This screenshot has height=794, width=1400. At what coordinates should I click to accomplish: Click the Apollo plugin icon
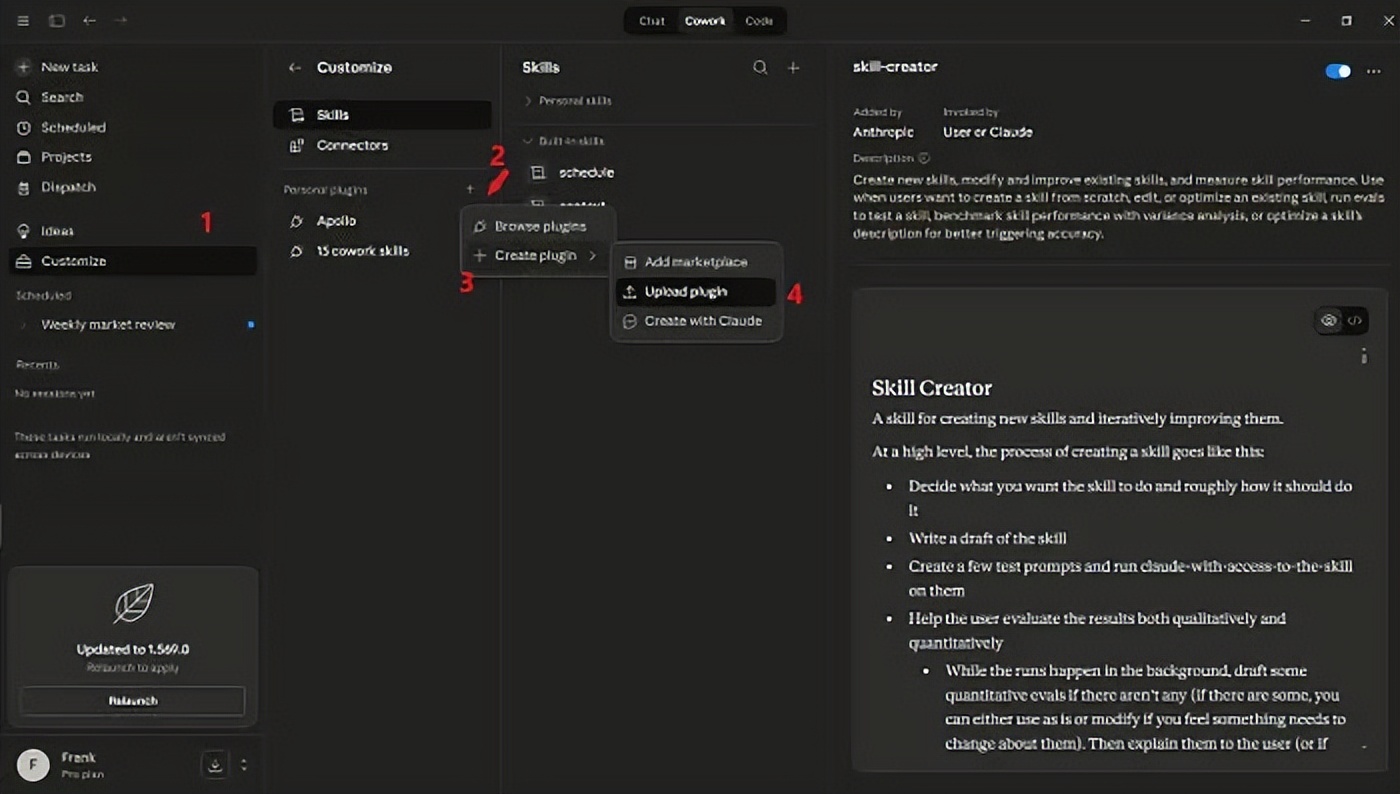pos(296,221)
